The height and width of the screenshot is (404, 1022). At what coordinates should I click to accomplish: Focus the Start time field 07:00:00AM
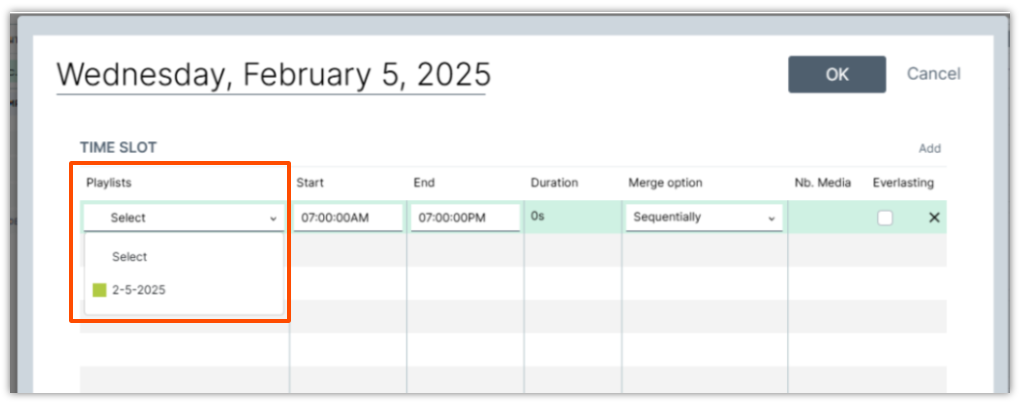coord(347,218)
